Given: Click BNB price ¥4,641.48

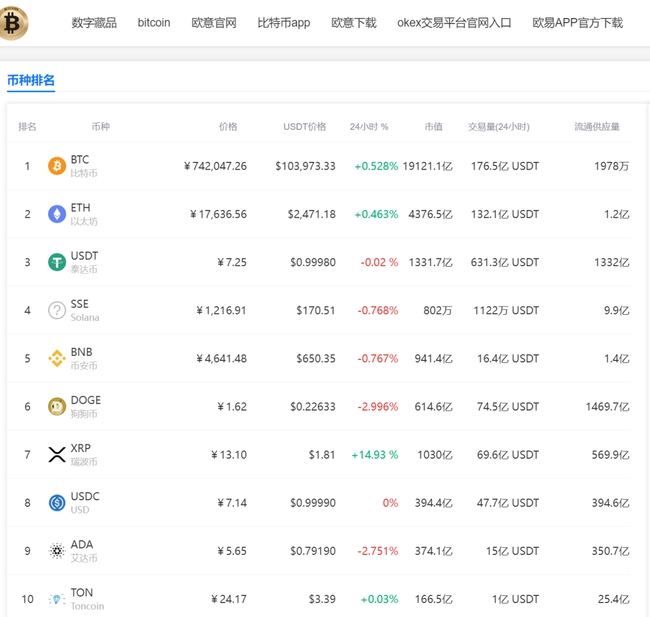Looking at the screenshot, I should coord(221,359).
